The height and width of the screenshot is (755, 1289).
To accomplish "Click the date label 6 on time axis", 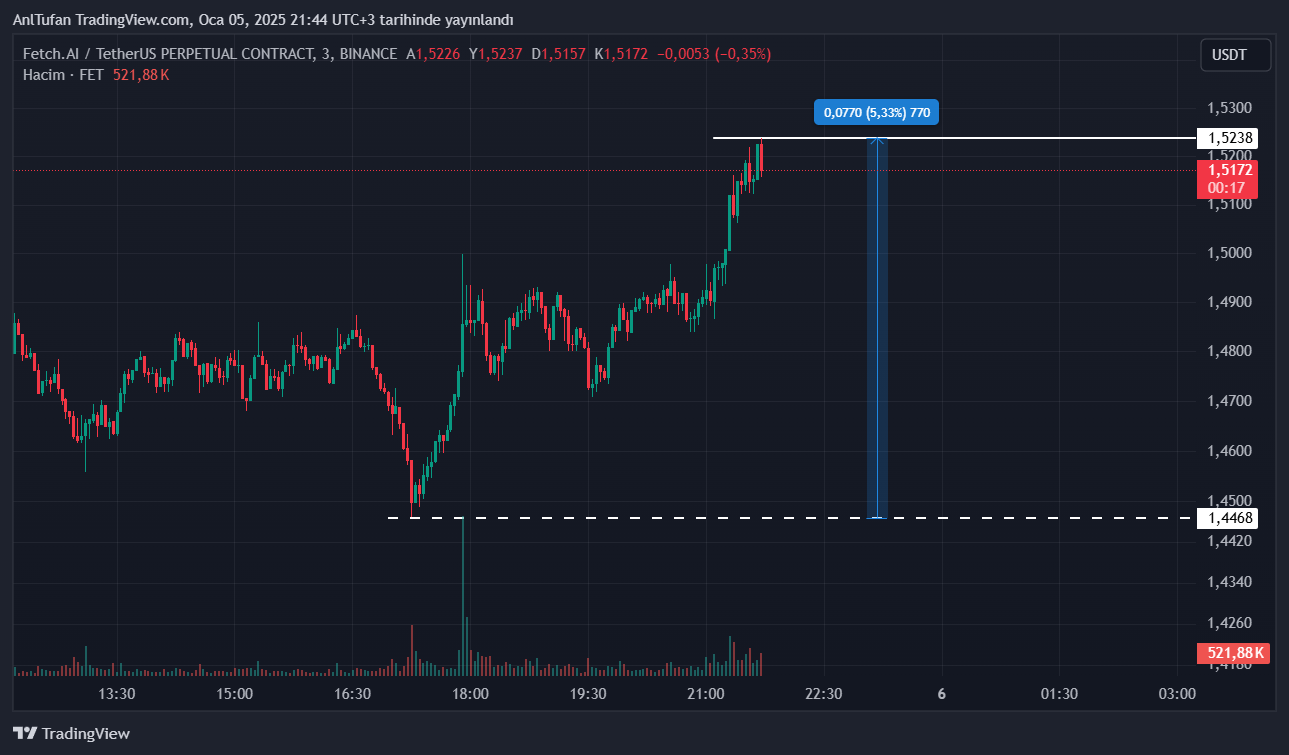I will 942,694.
